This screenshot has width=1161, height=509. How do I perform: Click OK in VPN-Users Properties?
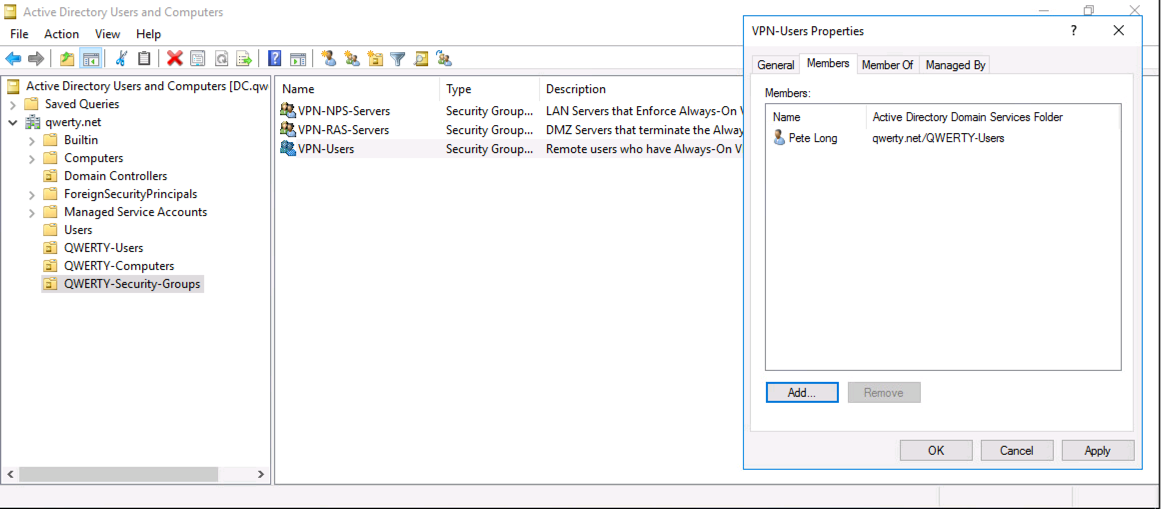[x=936, y=450]
